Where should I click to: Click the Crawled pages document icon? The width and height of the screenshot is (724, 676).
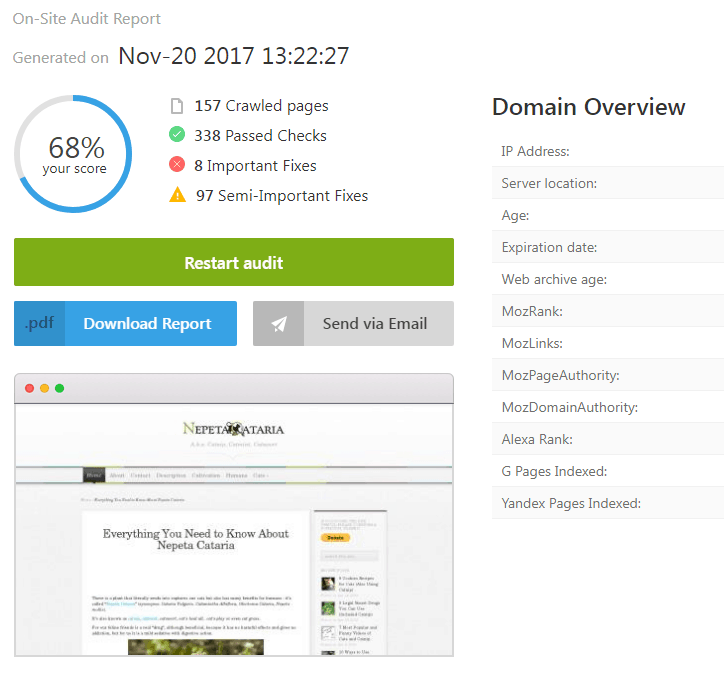[177, 106]
